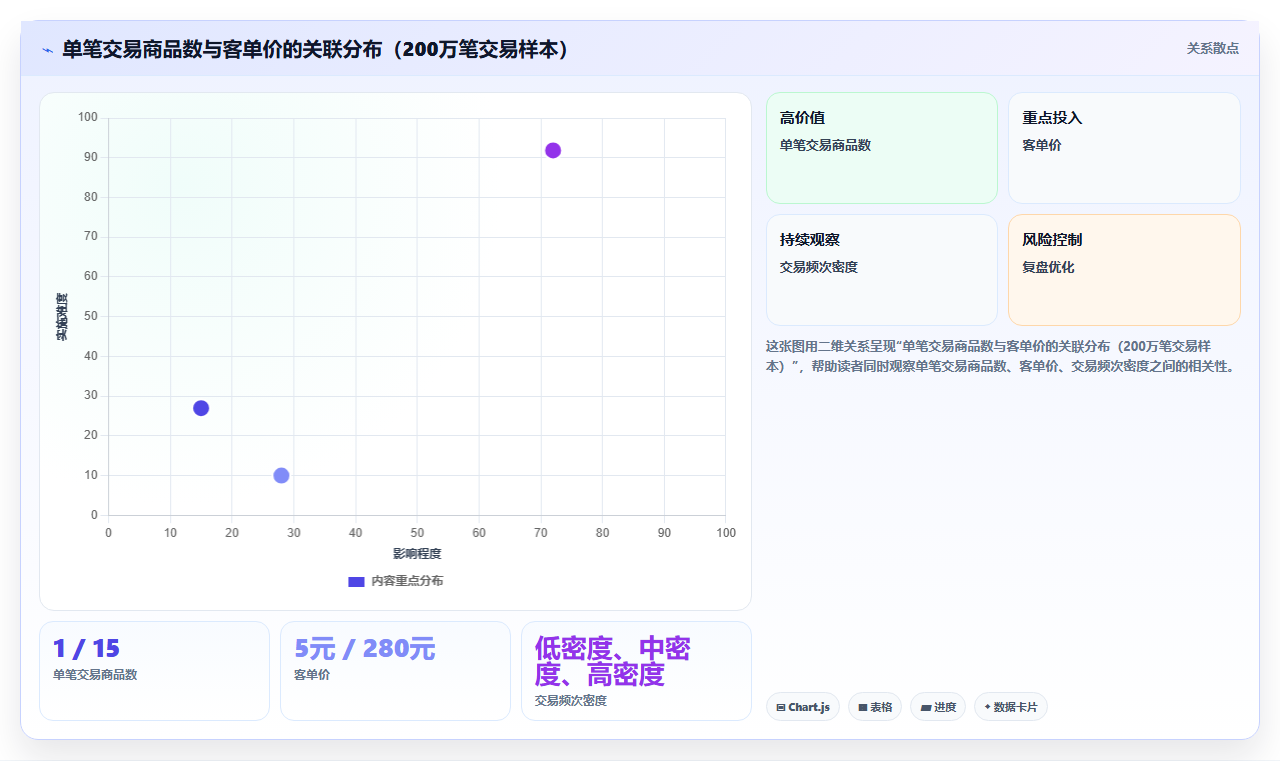This screenshot has height=761, width=1280.
Task: Click the 单笔交易商品数 label under 1 / 15
Action: (x=95, y=675)
